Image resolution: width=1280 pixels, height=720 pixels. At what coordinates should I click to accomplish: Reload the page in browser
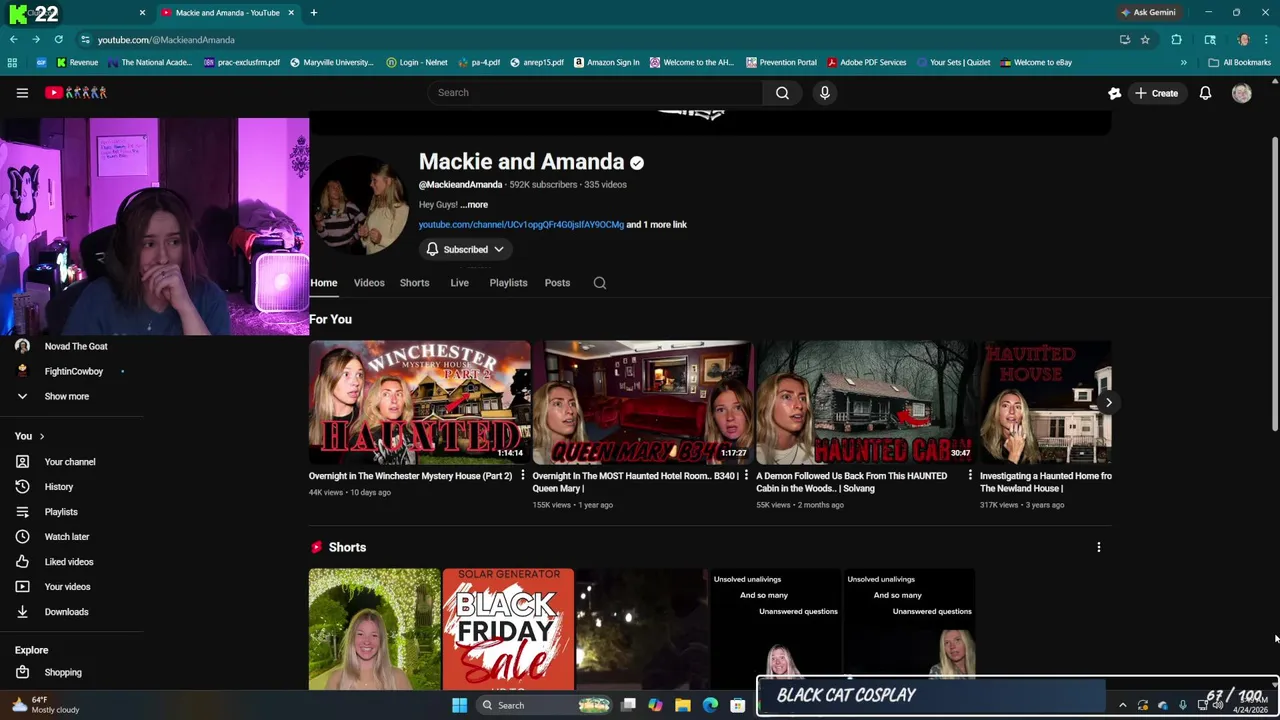(58, 39)
